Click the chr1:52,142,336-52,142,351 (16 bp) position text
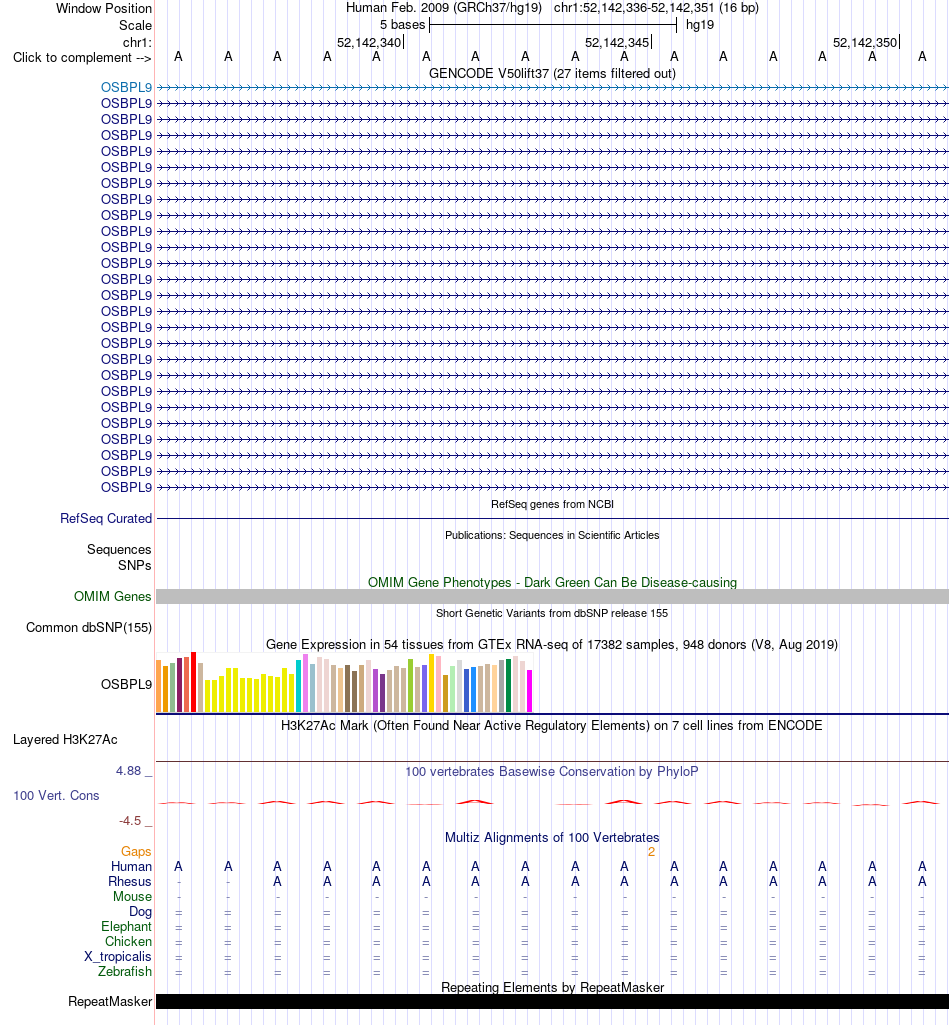The image size is (950, 1025). [656, 8]
